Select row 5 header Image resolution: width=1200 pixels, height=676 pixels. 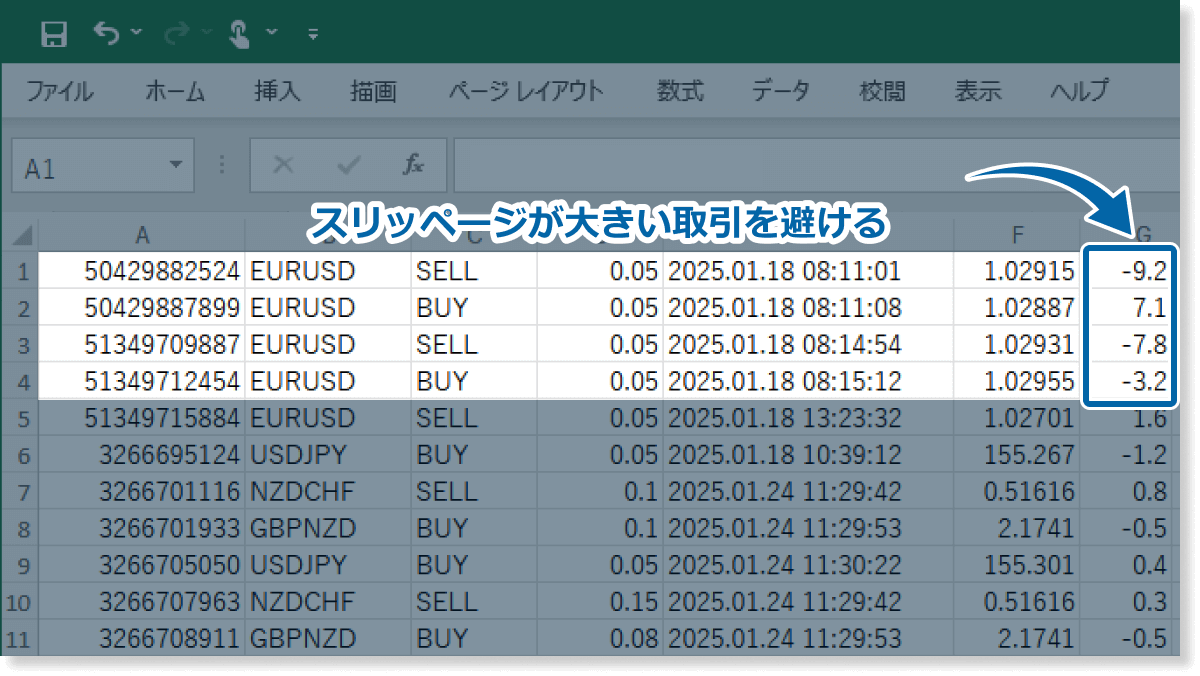coord(21,418)
